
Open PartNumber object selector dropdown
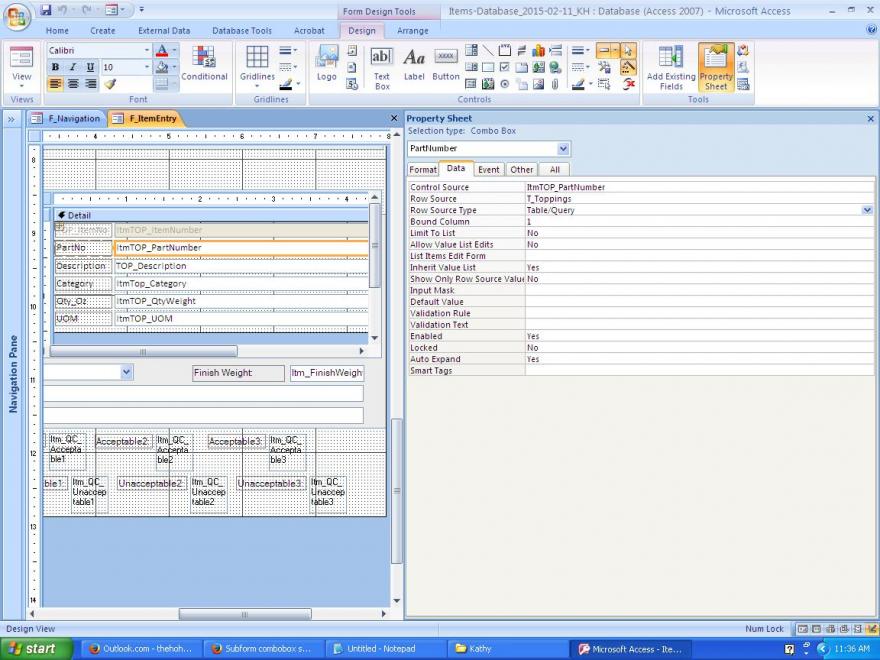click(x=563, y=149)
